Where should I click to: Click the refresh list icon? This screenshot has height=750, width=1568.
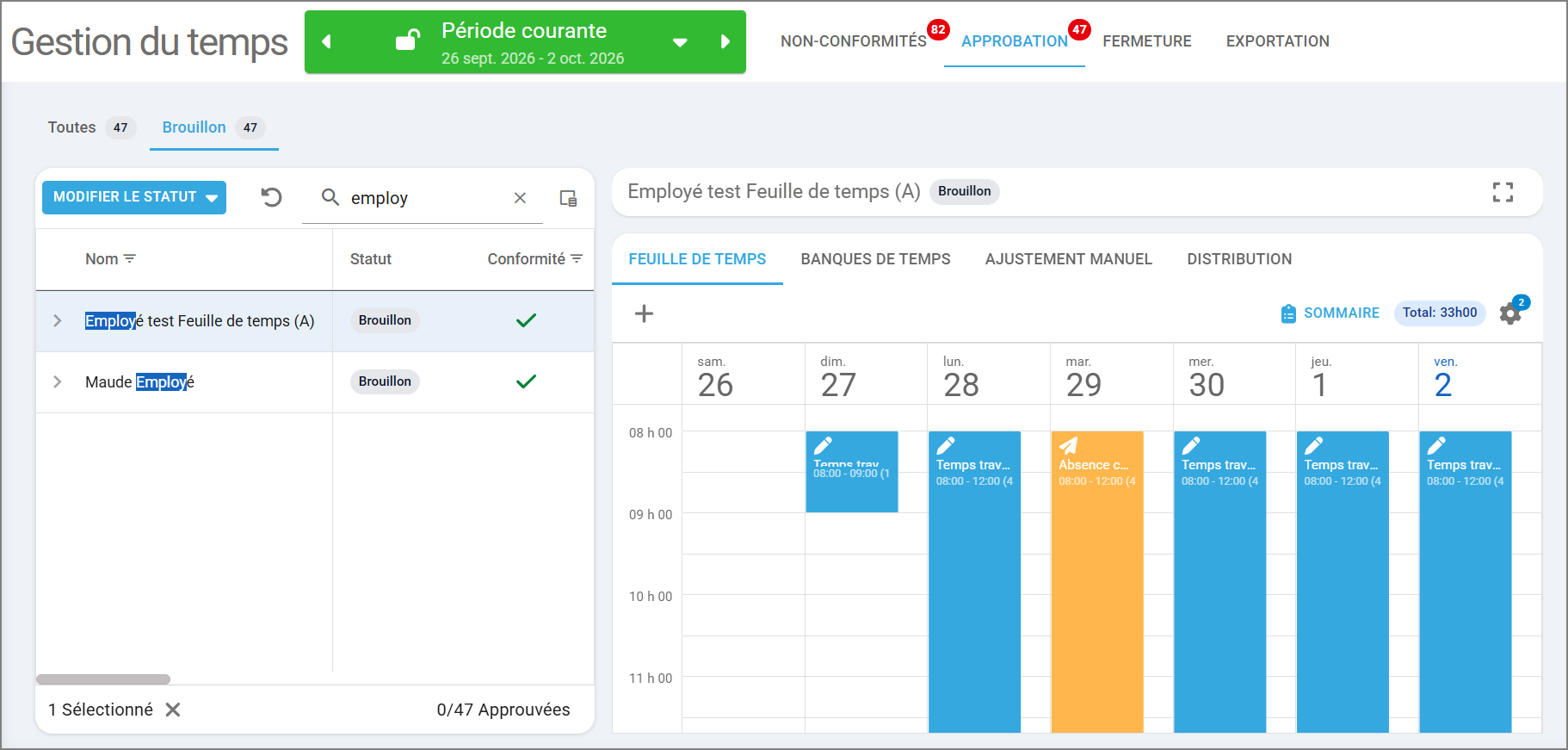coord(271,197)
